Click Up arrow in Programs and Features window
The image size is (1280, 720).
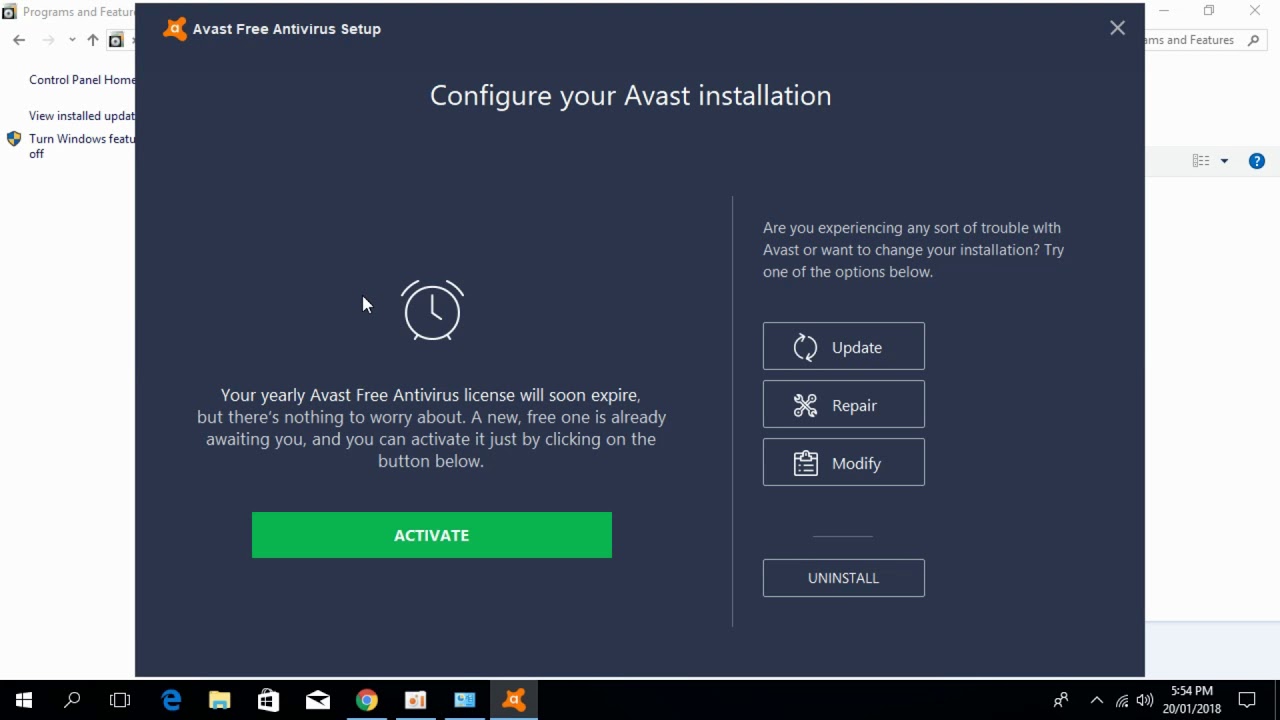(93, 40)
